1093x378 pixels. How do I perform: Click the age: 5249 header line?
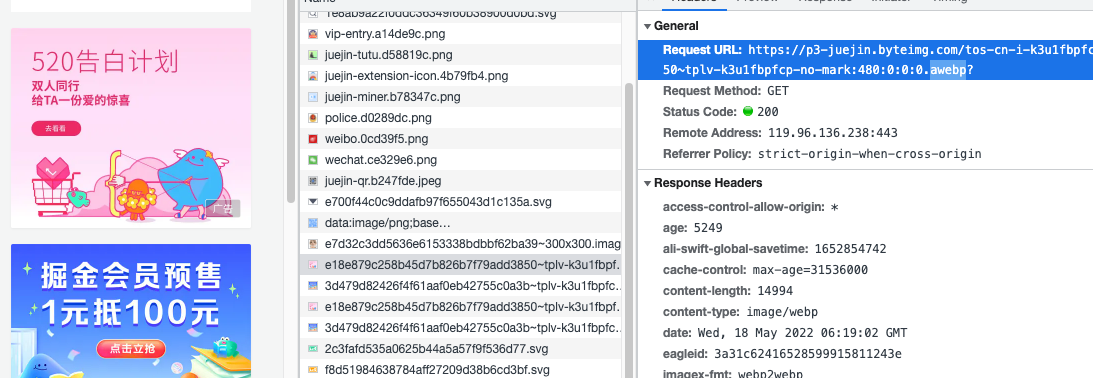tap(693, 228)
